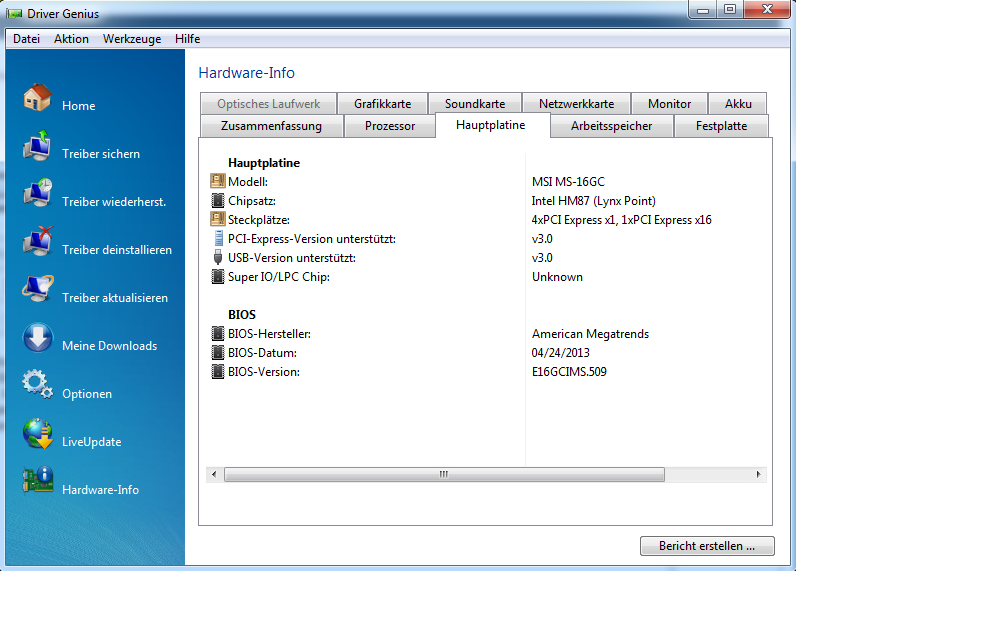Switch to the Soundkarte tab
This screenshot has width=1008, height=630.
[475, 104]
